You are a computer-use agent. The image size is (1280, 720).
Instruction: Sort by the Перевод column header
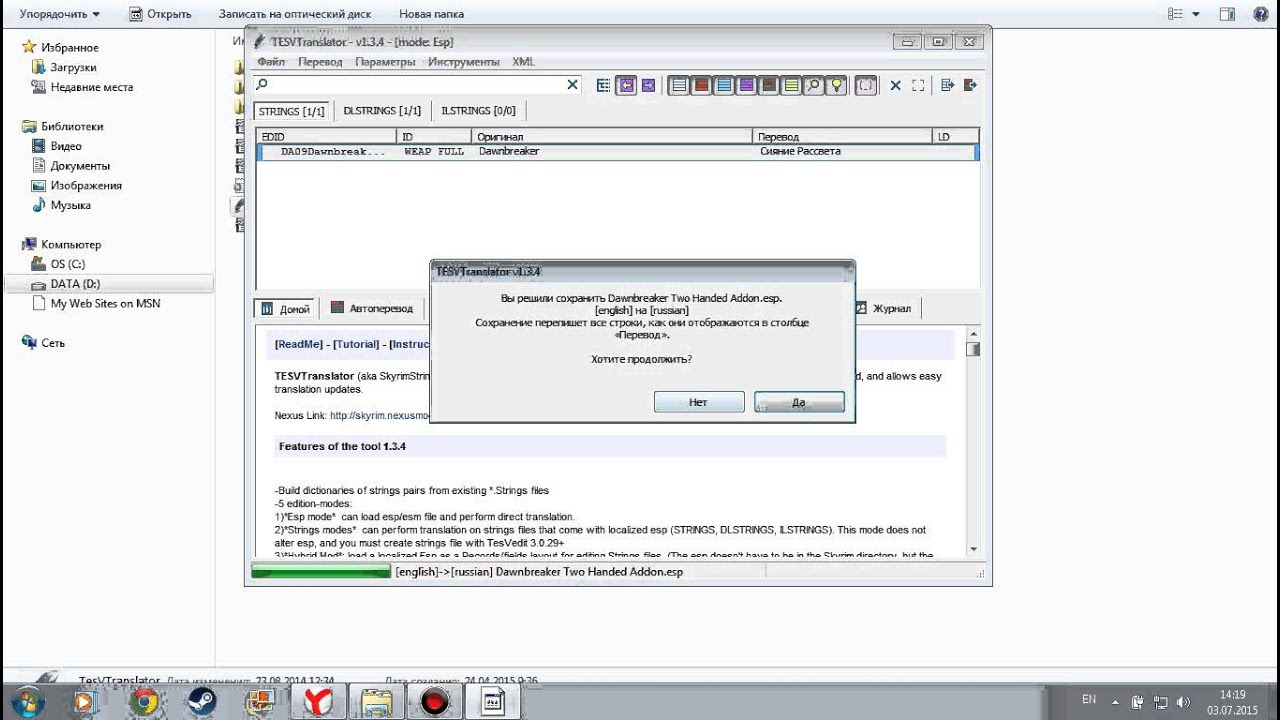pos(842,136)
